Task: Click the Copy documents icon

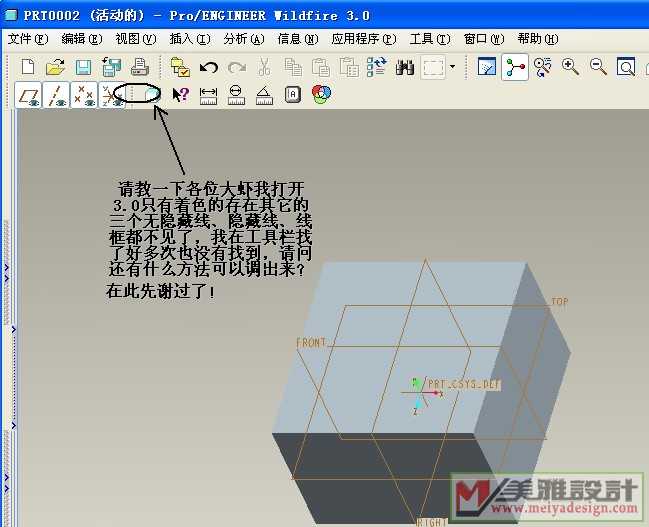Action: (293, 67)
